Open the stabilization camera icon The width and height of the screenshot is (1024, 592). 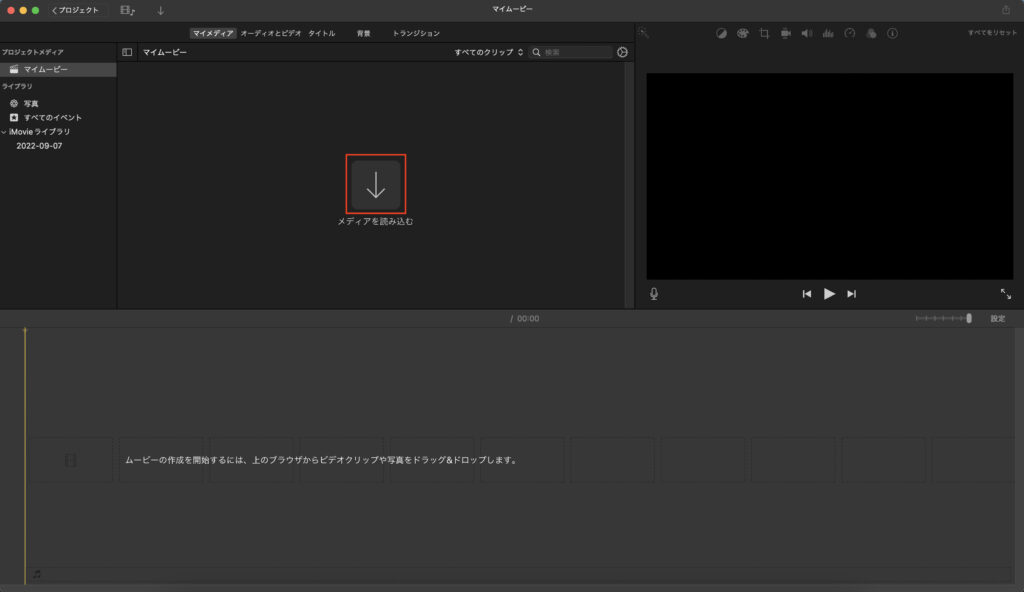(786, 33)
